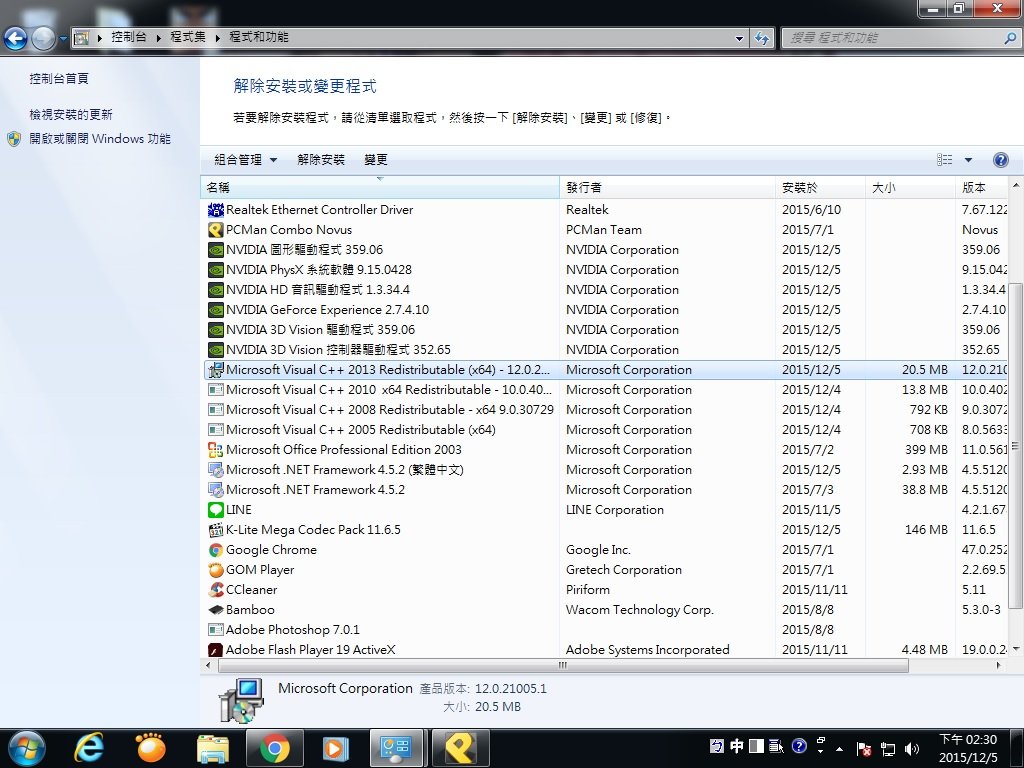The height and width of the screenshot is (768, 1024).
Task: Open GOM Player from taskbar
Action: click(150, 748)
